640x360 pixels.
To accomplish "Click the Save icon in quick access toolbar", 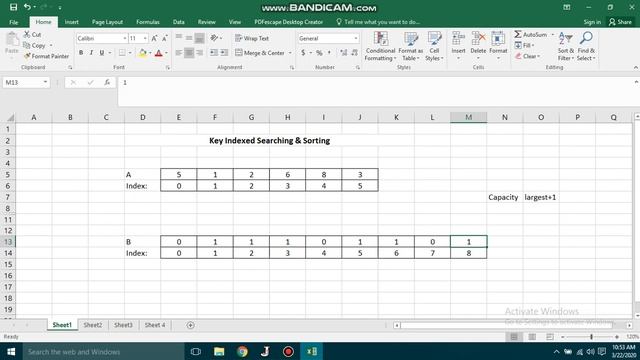I will click(x=13, y=7).
